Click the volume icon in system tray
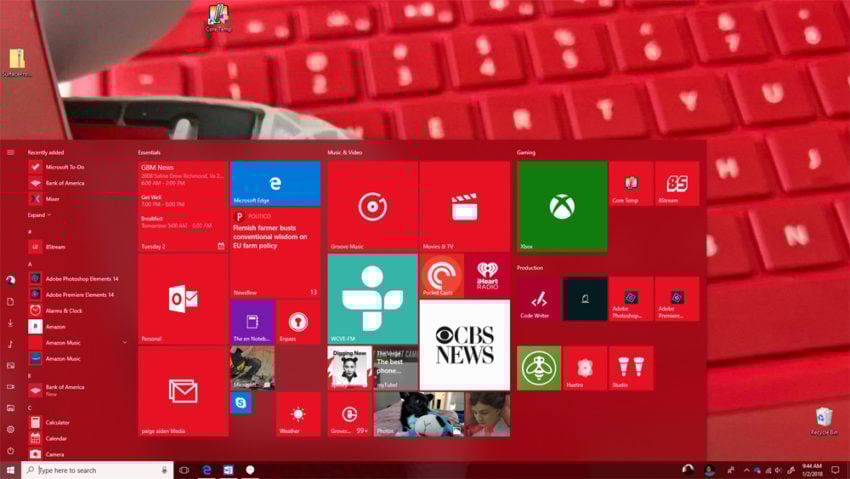Screen dimensions: 850x479 pyautogui.click(x=778, y=470)
